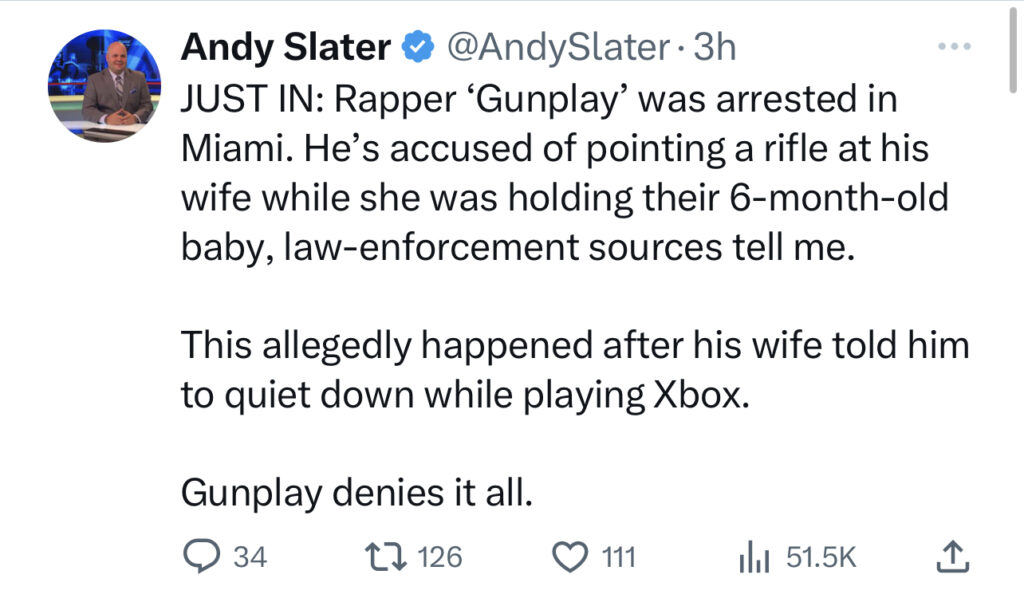Open the three-dot more options menu
Viewport: 1024px width, 598px height.
(x=954, y=46)
